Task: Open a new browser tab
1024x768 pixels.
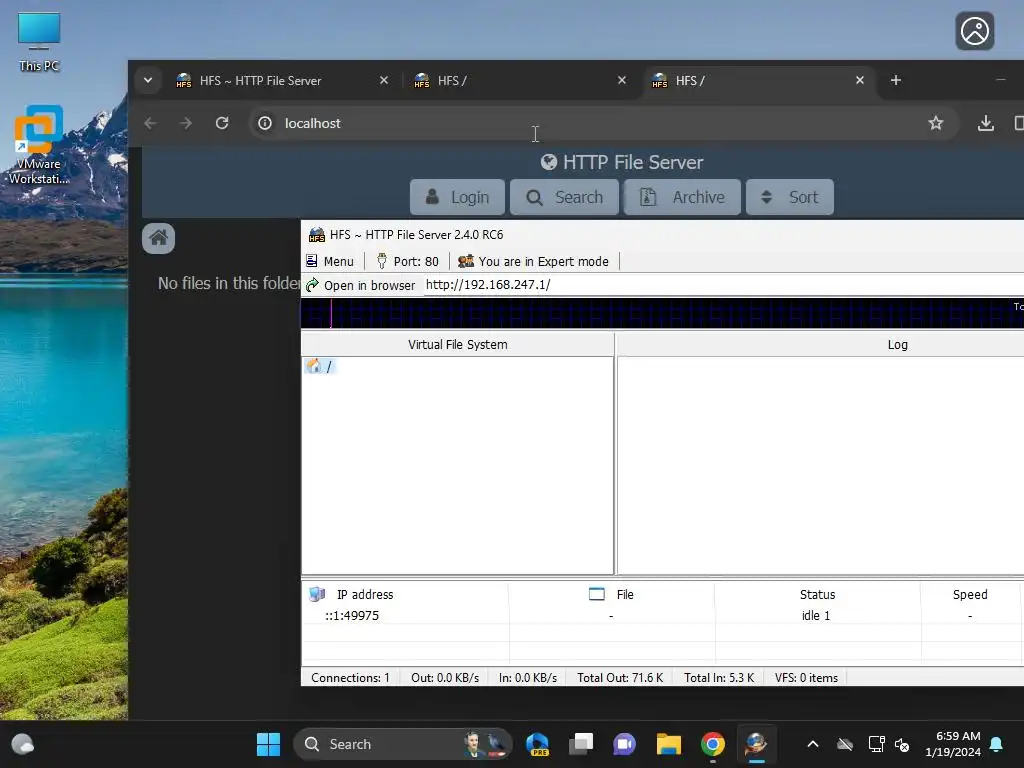Action: click(896, 80)
